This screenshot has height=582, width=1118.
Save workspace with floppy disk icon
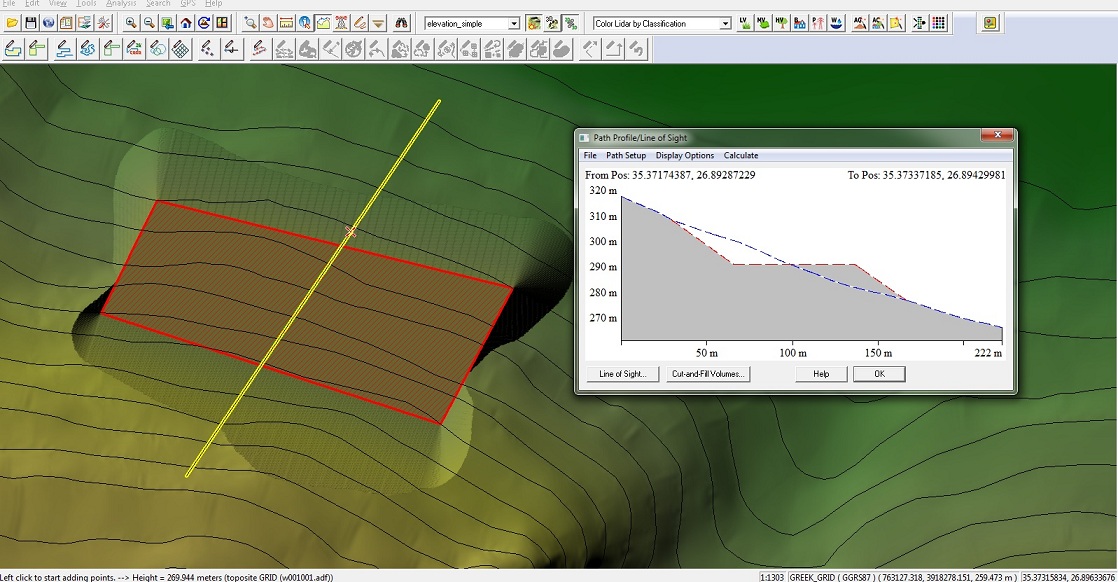point(31,23)
